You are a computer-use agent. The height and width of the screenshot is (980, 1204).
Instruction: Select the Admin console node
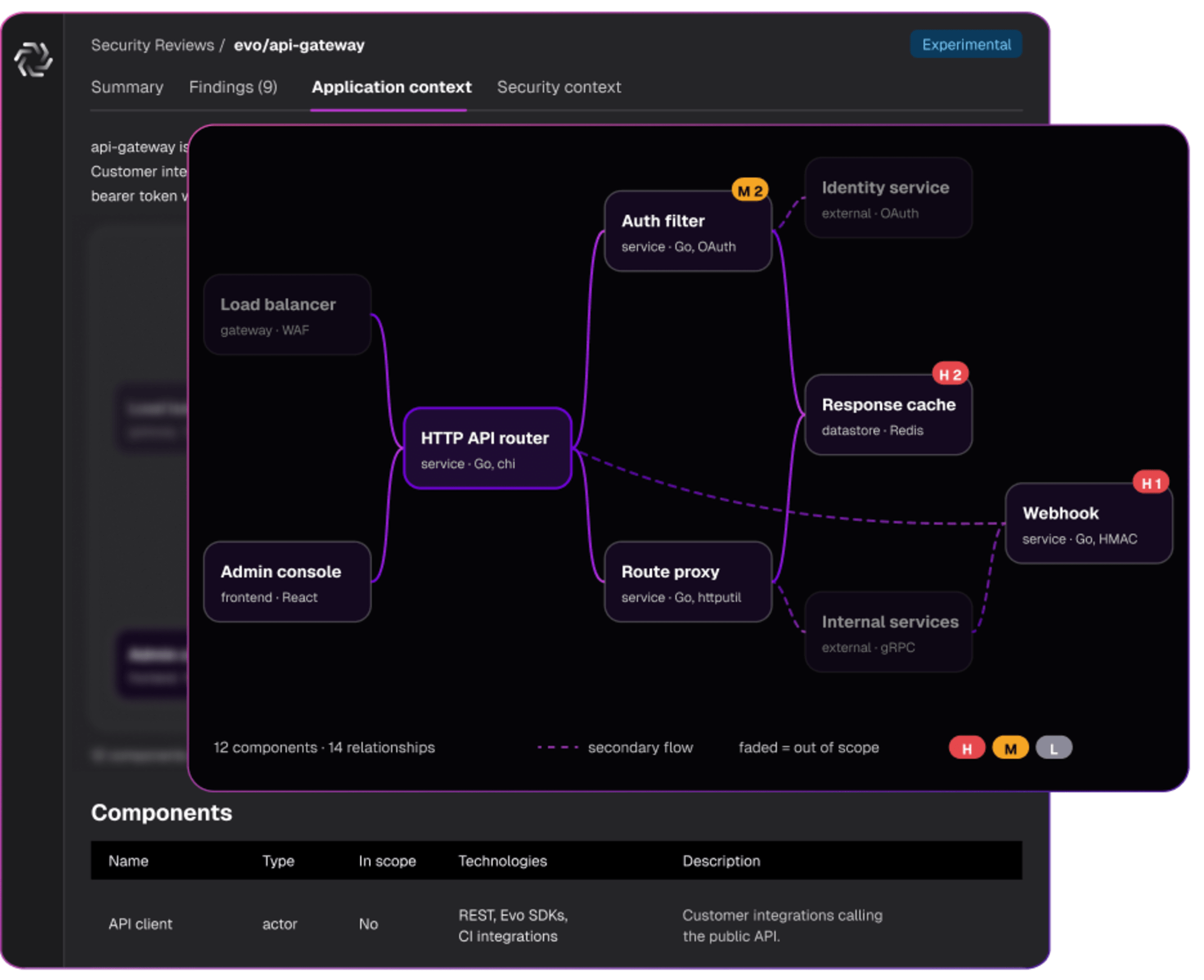tap(287, 582)
